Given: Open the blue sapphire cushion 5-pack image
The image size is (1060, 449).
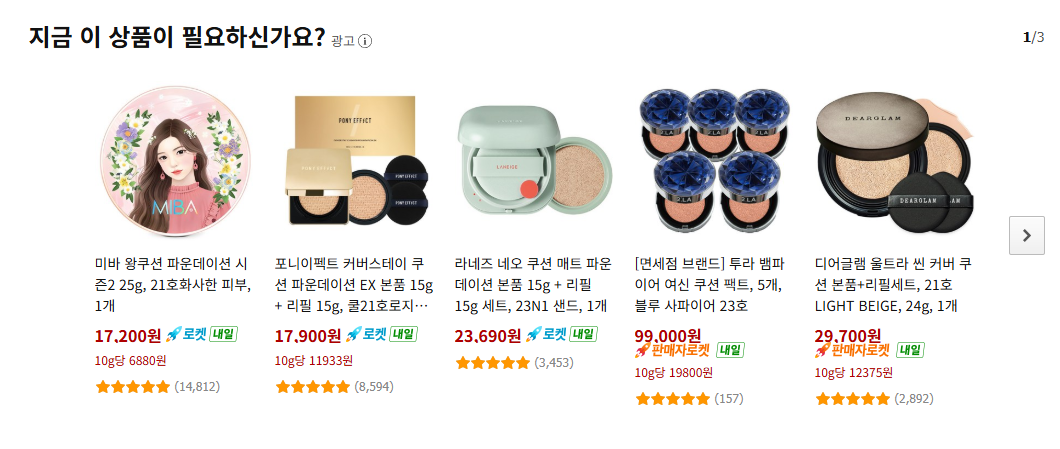Looking at the screenshot, I should click(715, 160).
